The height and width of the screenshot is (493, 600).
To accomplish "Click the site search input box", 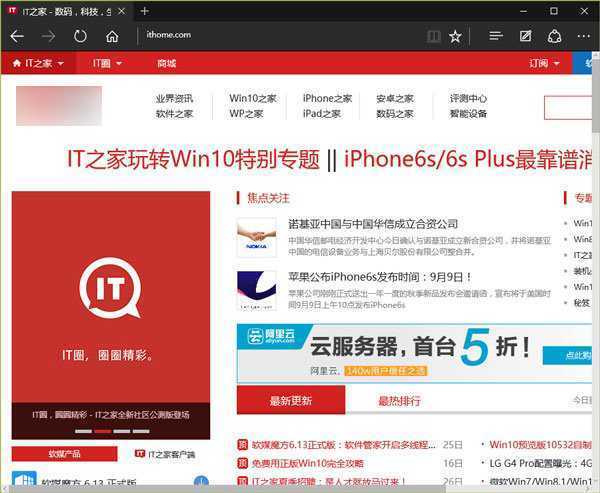I will tap(568, 108).
